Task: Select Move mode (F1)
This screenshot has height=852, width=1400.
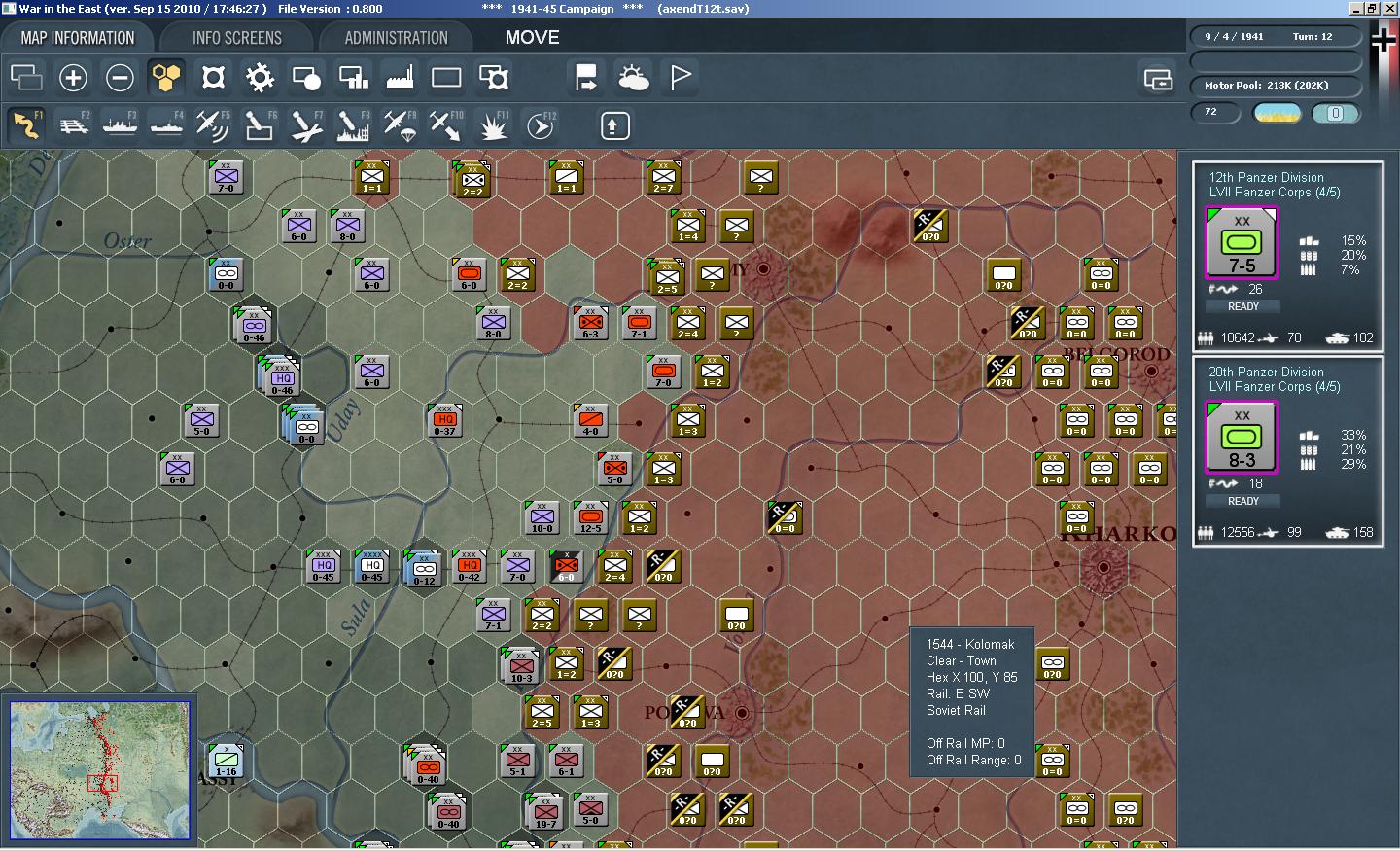Action: (26, 125)
